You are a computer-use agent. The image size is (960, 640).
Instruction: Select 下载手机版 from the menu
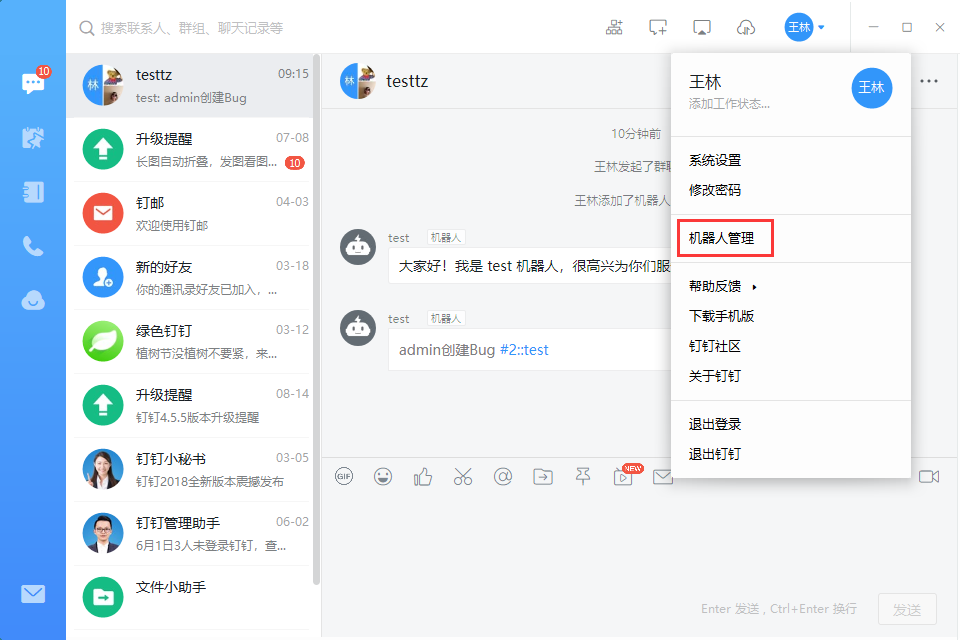point(721,316)
